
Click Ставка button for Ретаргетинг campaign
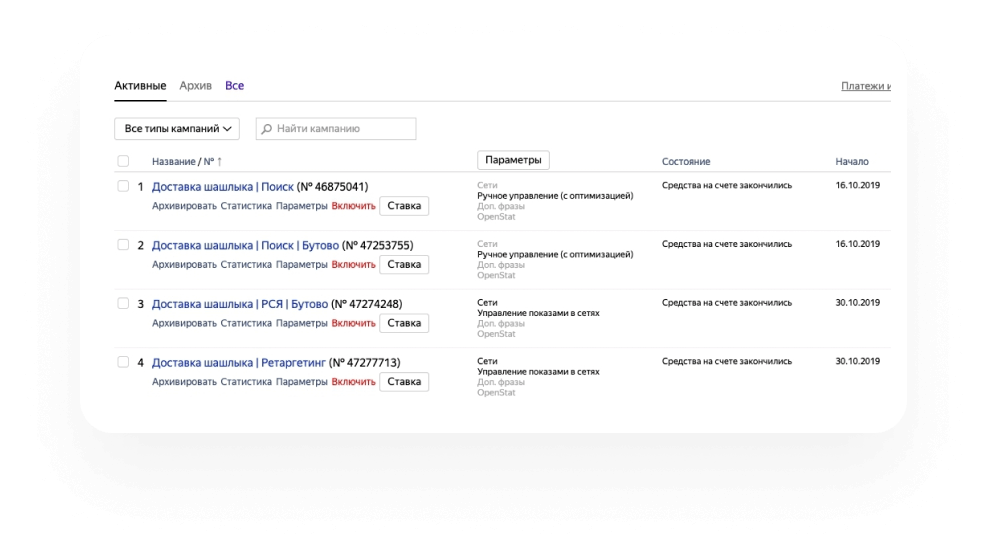tap(404, 382)
